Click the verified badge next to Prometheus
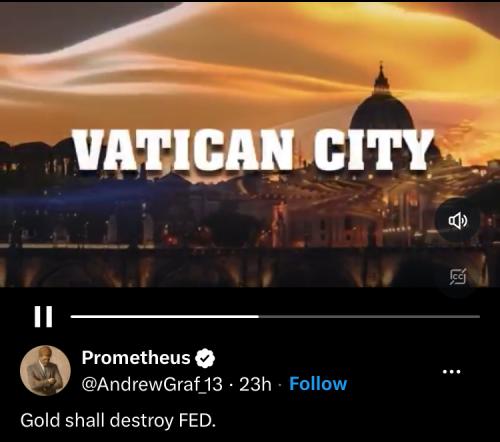This screenshot has height=442, width=500. [205, 358]
